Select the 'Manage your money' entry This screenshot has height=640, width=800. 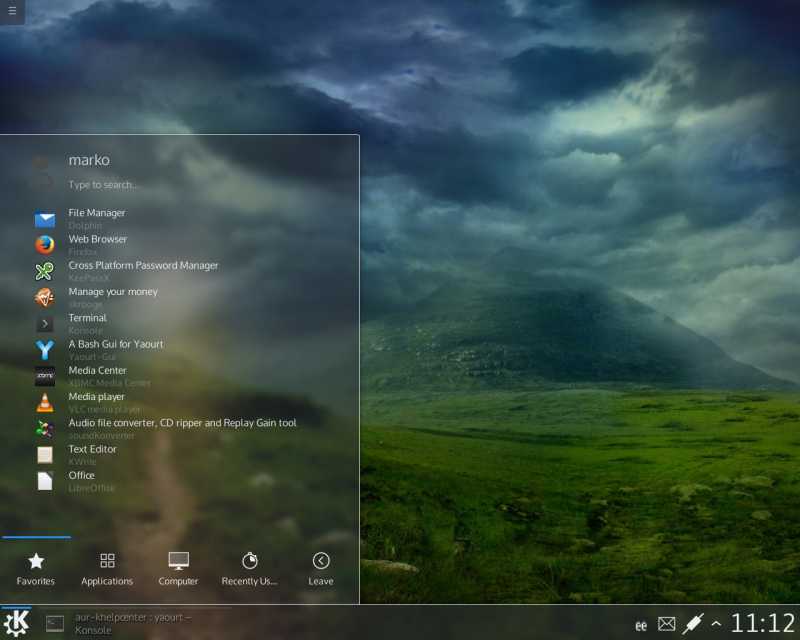[x=113, y=291]
